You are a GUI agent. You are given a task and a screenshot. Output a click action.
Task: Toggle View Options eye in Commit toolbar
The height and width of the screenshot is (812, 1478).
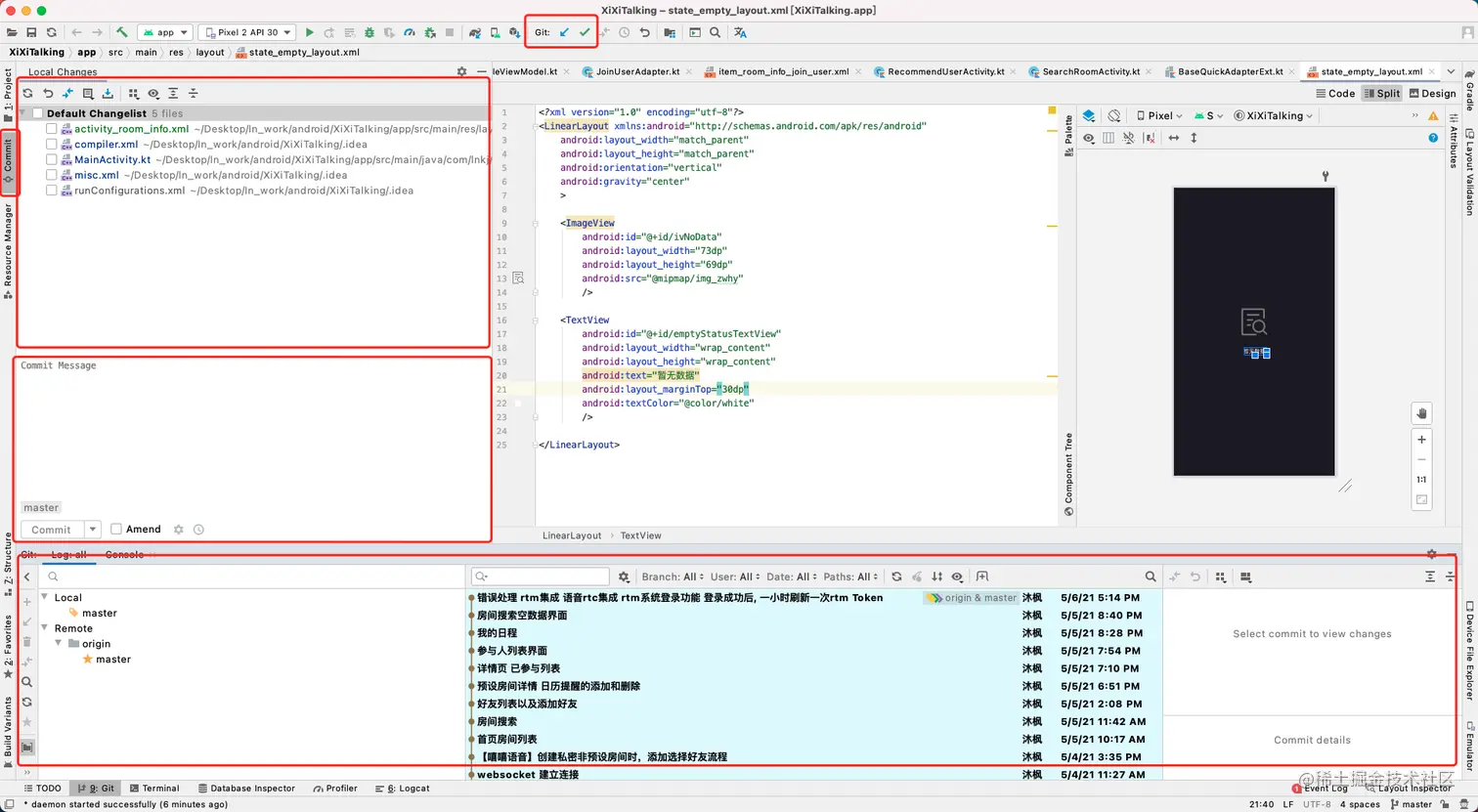coord(153,94)
